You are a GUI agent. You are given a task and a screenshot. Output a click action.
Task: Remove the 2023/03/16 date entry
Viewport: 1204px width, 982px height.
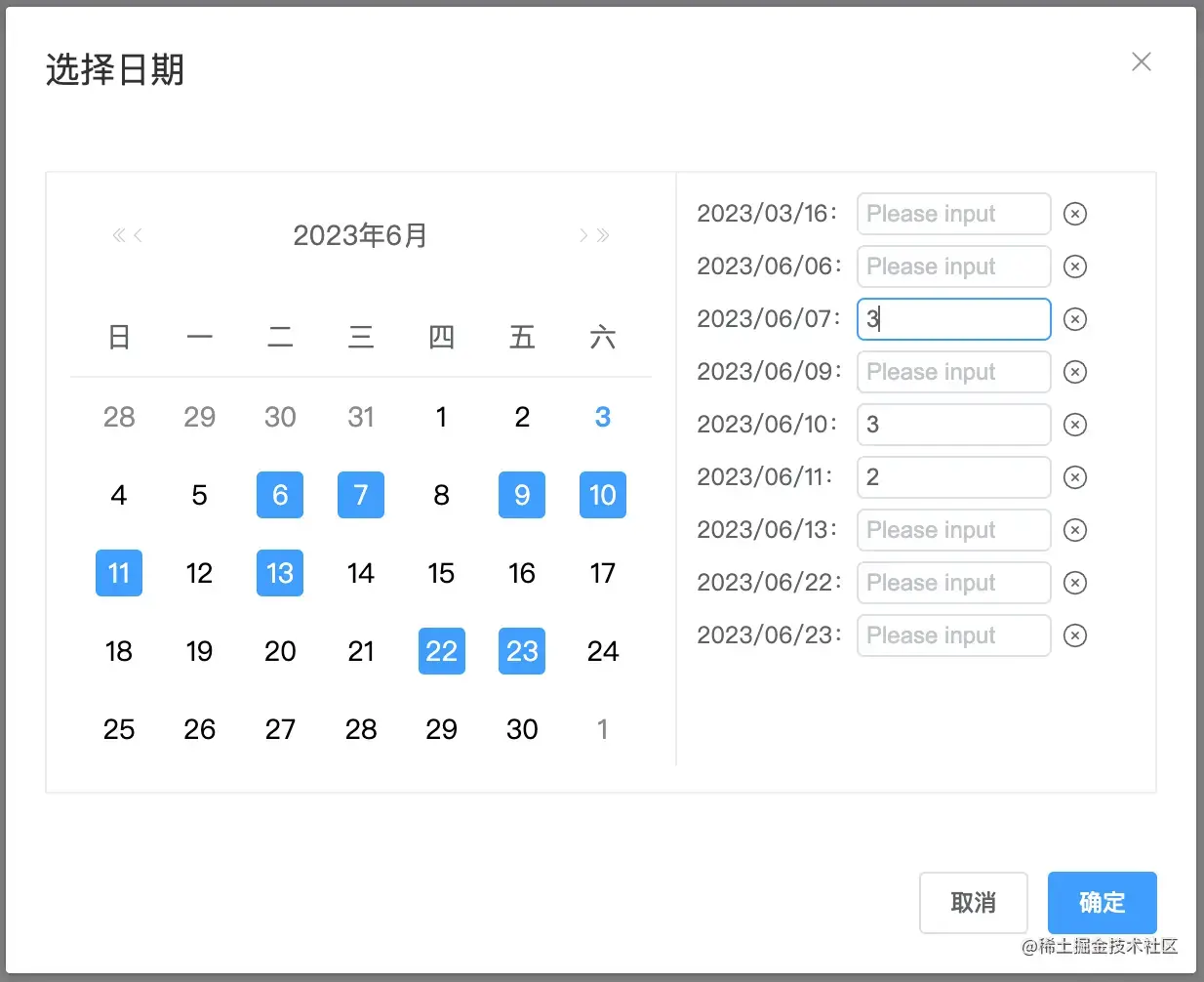point(1074,214)
